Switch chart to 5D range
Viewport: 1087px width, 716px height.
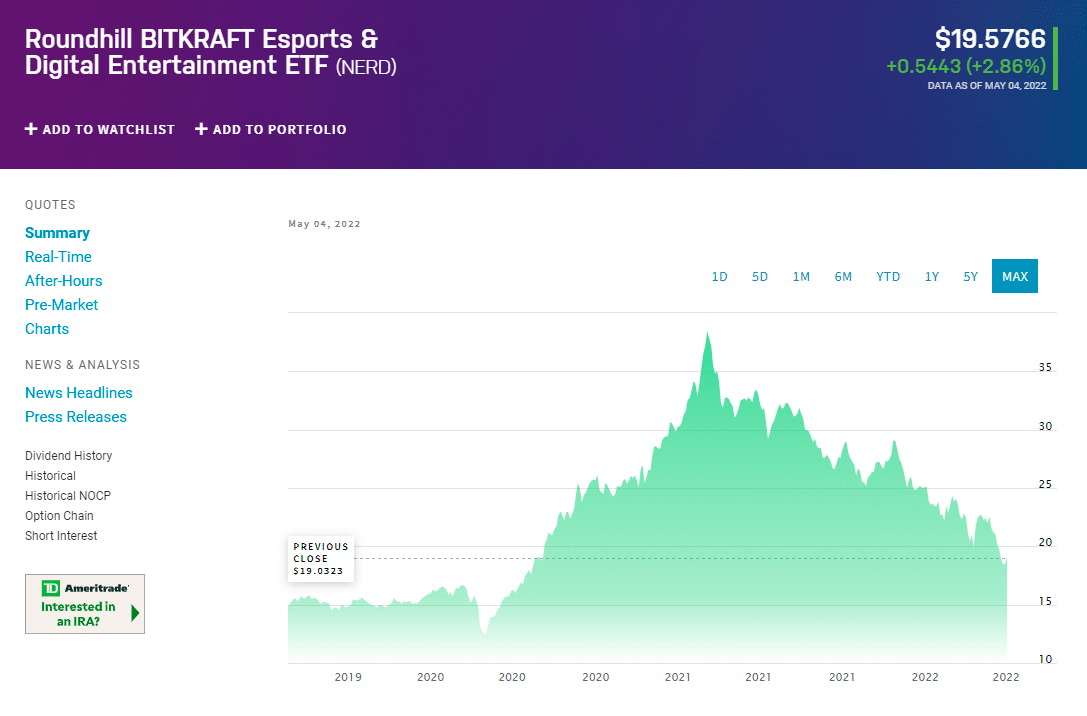click(x=760, y=277)
